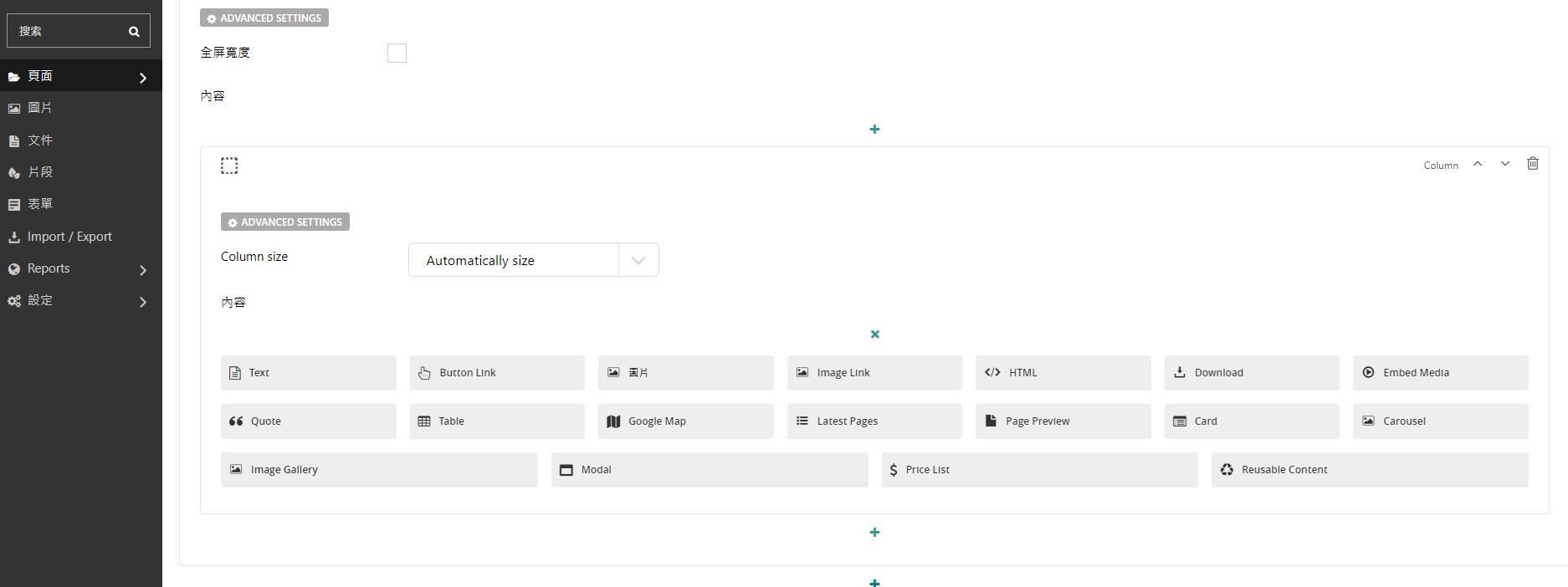This screenshot has width=1568, height=587.
Task: Choose the Reusable Content block
Action: [x=1370, y=470]
